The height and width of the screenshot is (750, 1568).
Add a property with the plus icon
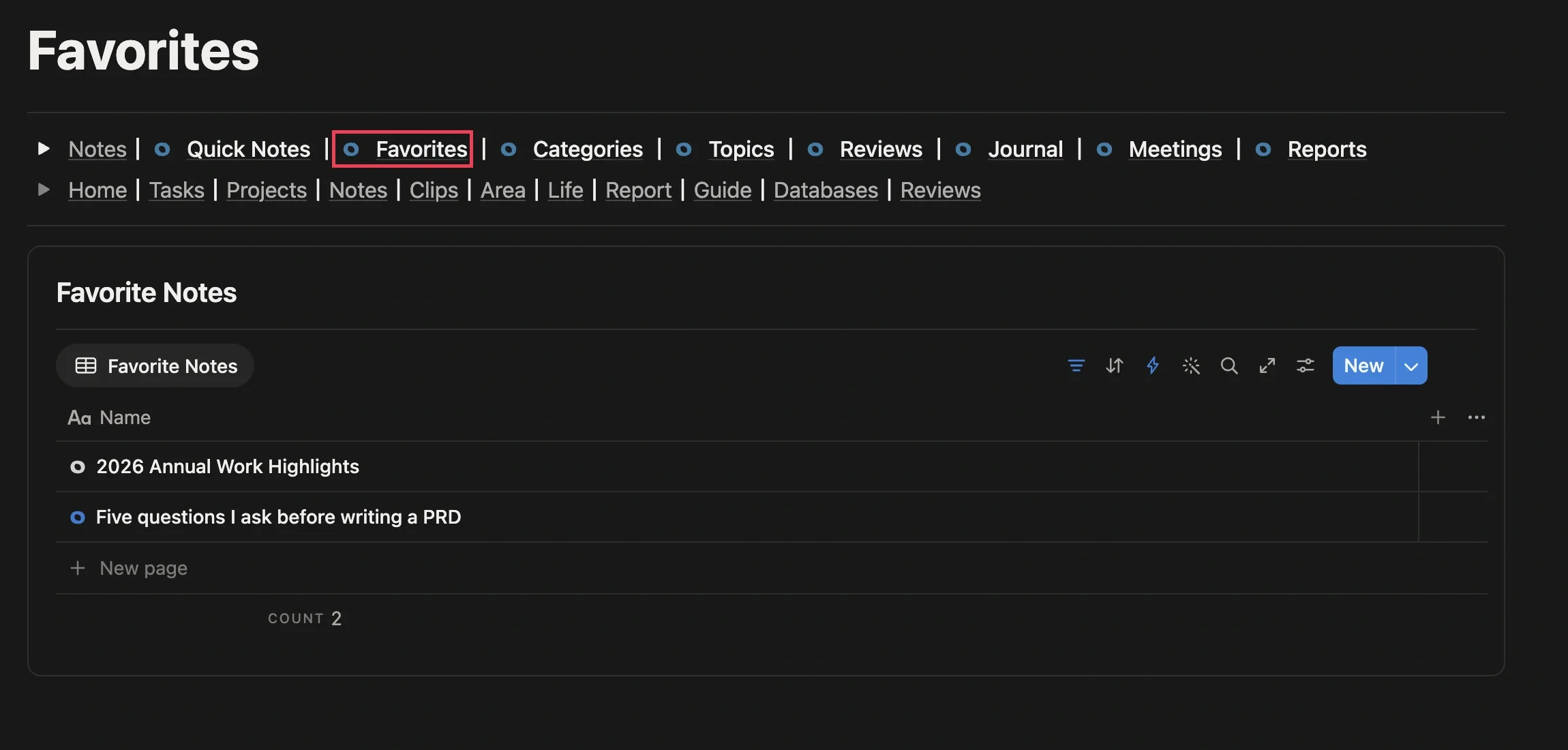coord(1438,417)
